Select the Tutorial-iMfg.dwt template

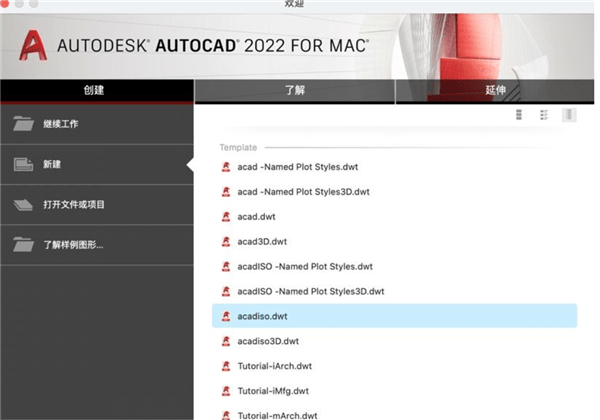395,391
